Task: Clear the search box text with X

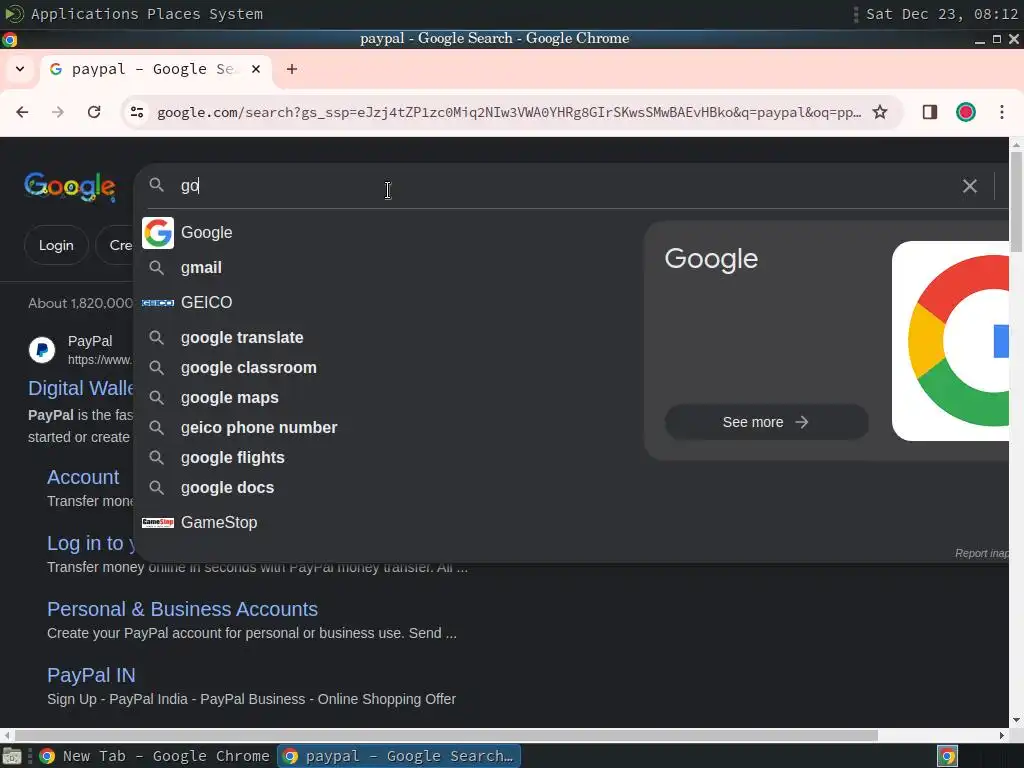Action: (x=970, y=186)
